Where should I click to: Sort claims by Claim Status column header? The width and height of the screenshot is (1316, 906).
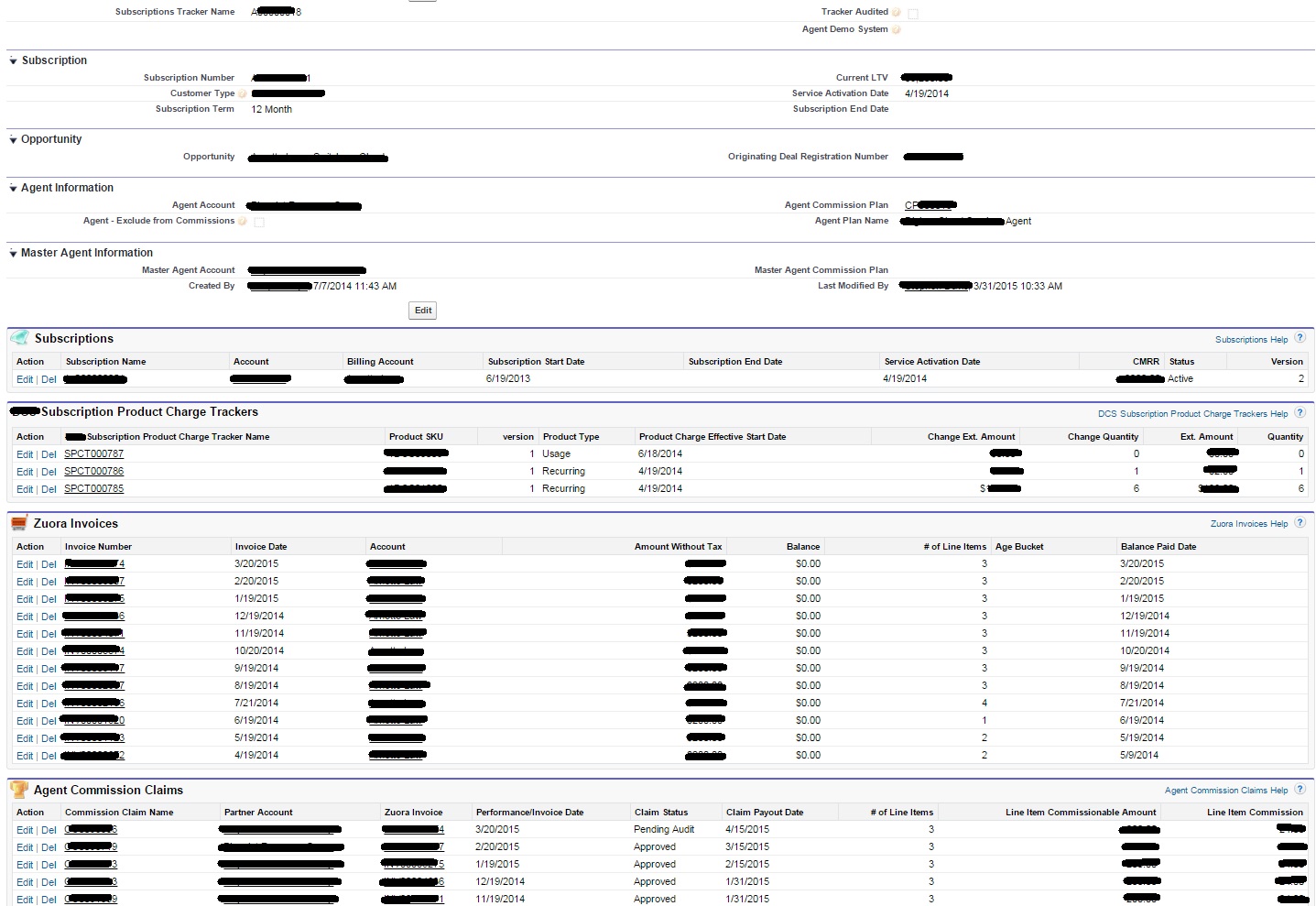(x=660, y=813)
